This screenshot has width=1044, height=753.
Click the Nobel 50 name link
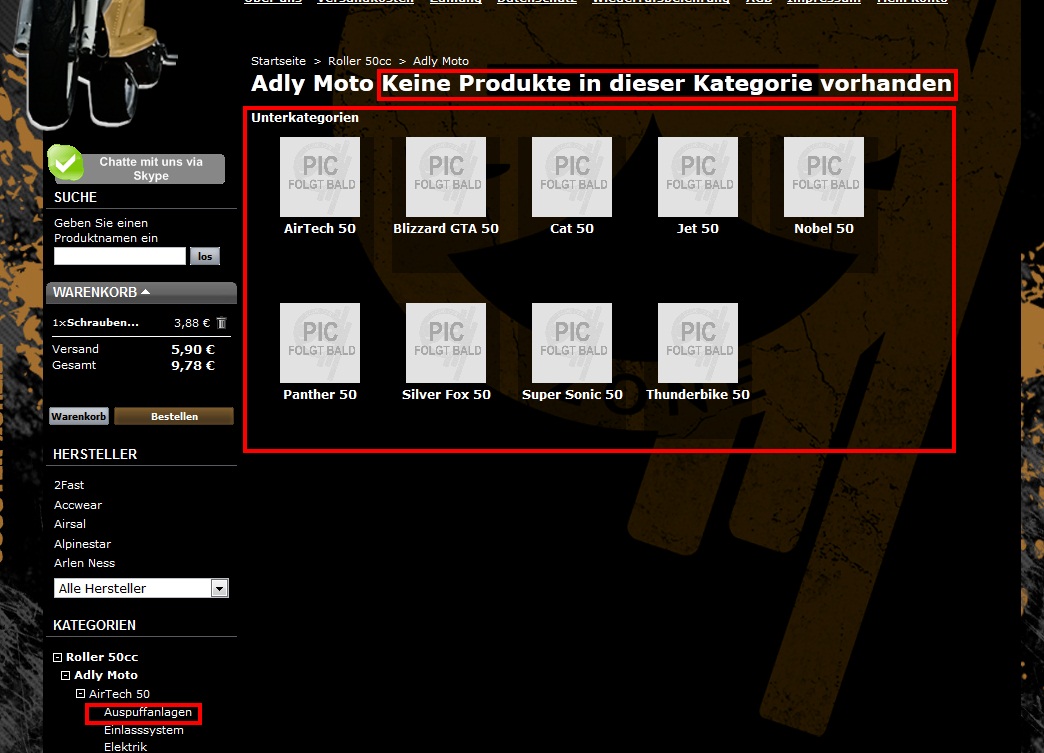pyautogui.click(x=824, y=228)
